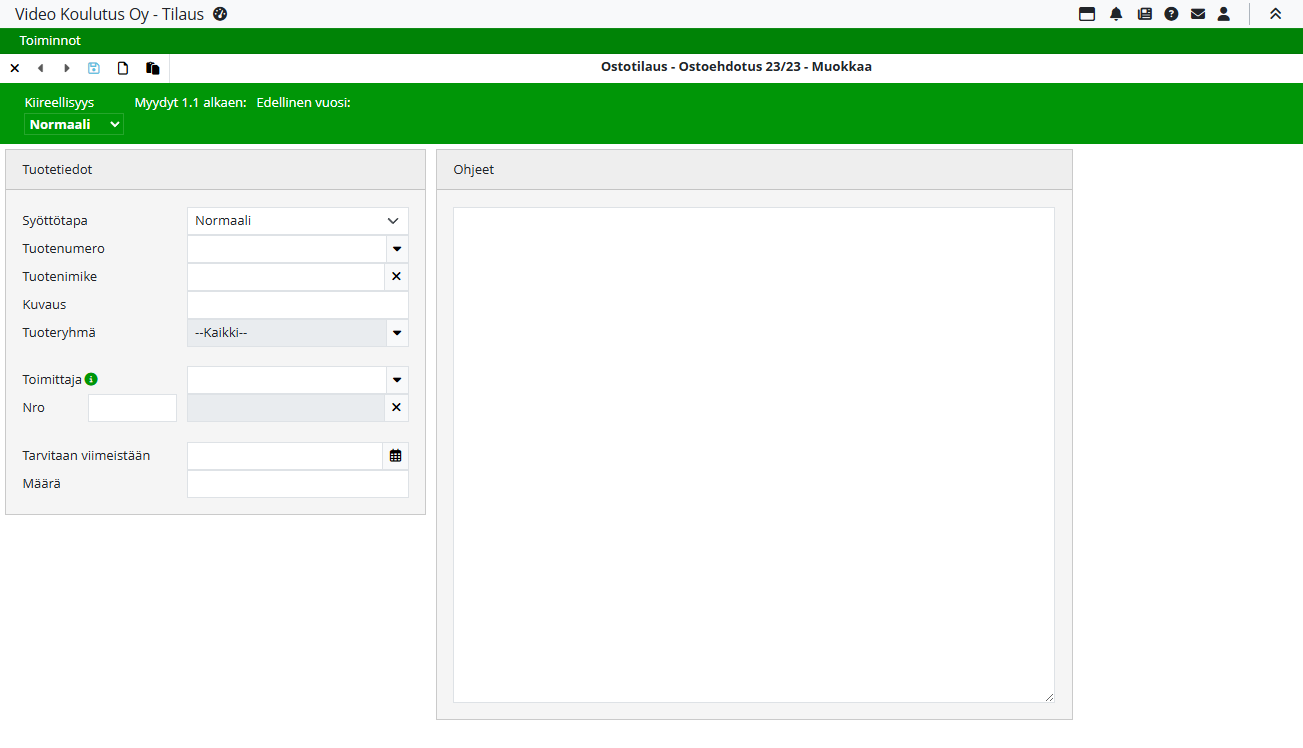This screenshot has height=748, width=1303.
Task: Expand the Syöttötapa dropdown
Action: coord(297,221)
